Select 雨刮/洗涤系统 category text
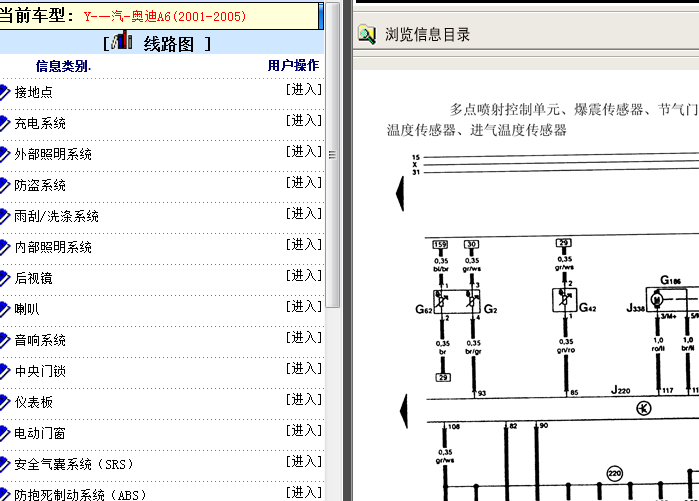This screenshot has height=501, width=699. (57, 216)
